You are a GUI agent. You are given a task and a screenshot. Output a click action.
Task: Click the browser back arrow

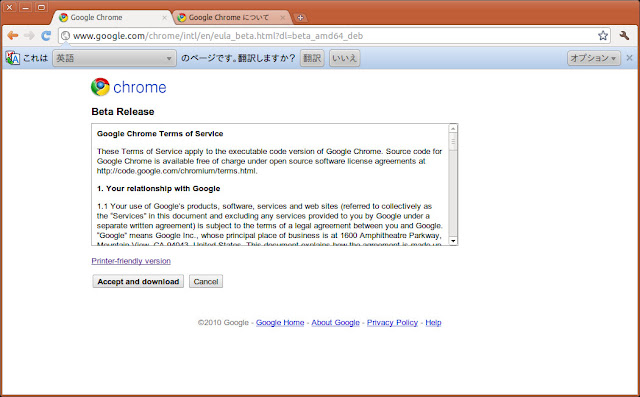13,36
